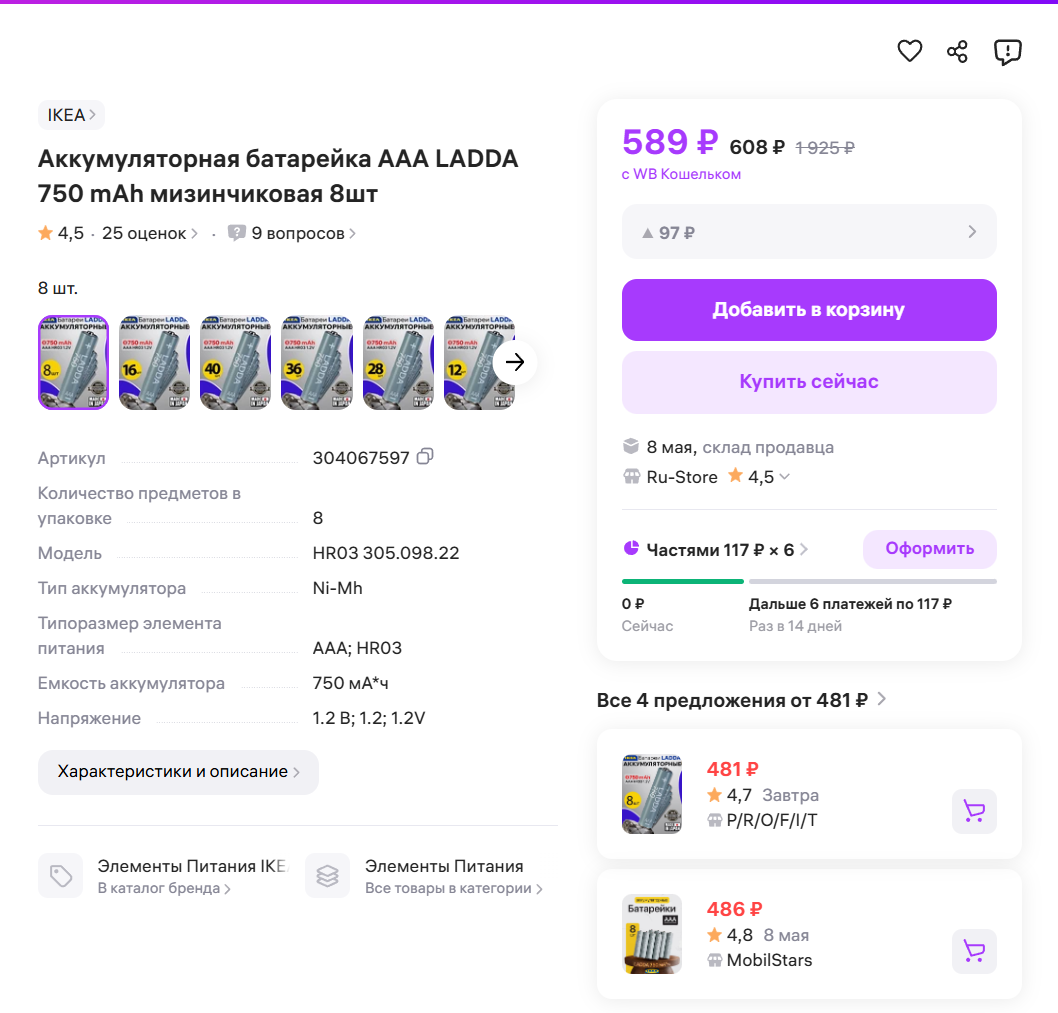Screen dimensions: 1058x1013
Task: Expand all 4 offers from 481 ₽
Action: click(x=741, y=700)
